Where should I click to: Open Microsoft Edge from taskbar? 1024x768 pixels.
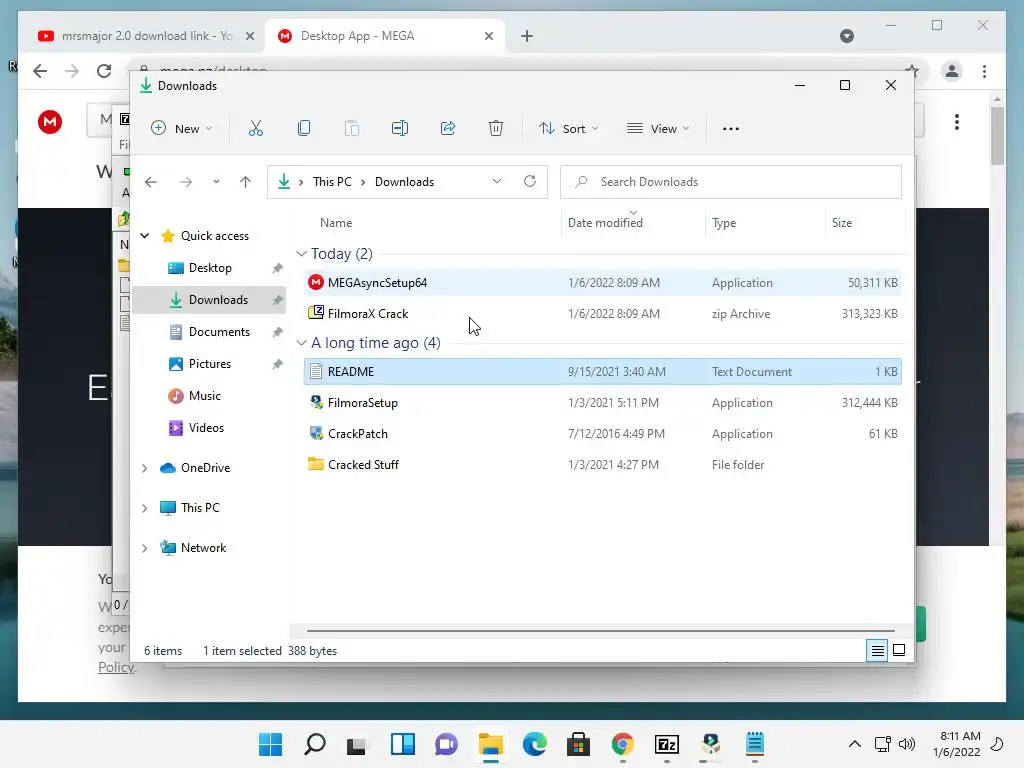(534, 744)
